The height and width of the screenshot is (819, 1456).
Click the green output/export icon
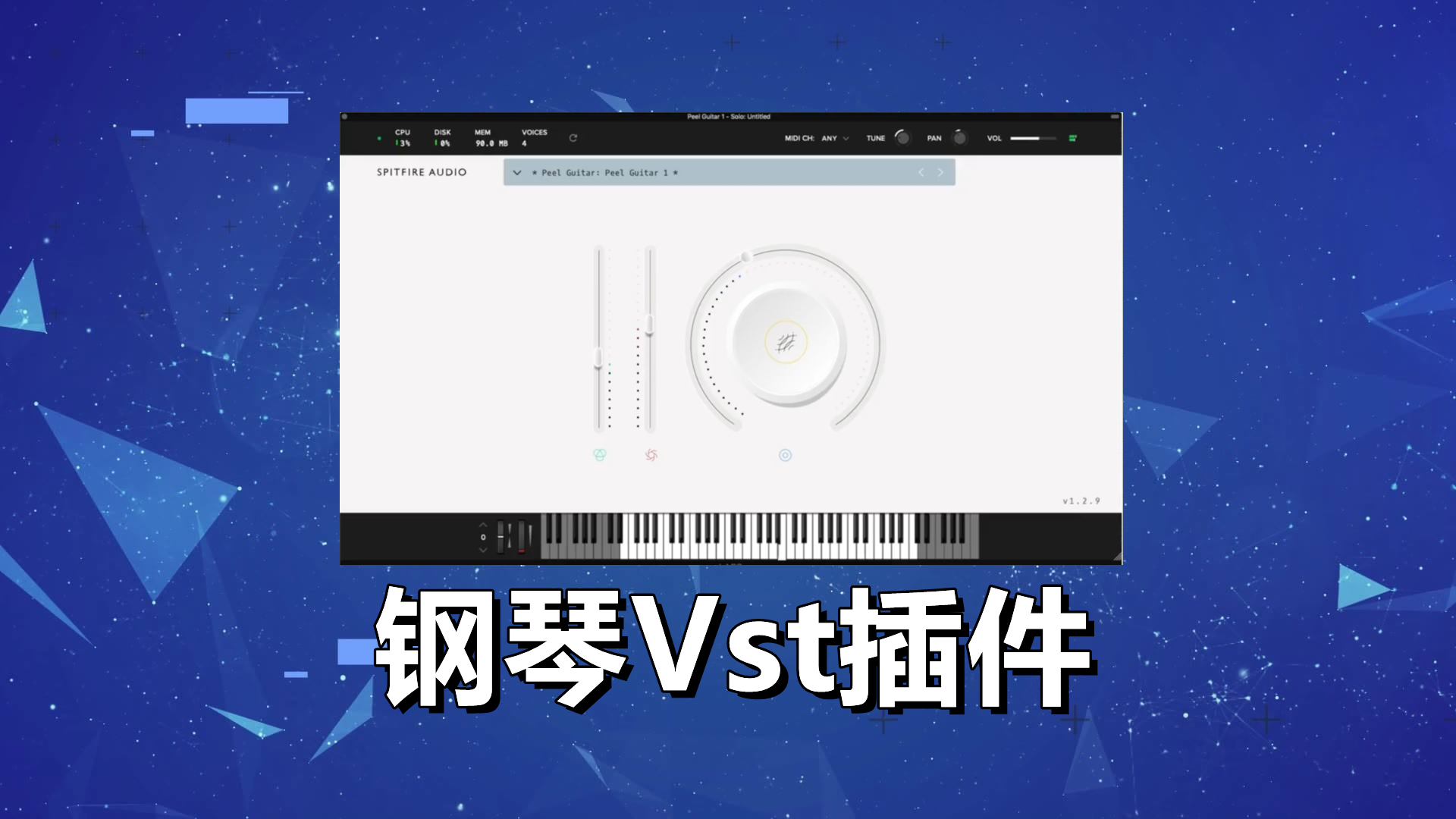tap(1072, 138)
